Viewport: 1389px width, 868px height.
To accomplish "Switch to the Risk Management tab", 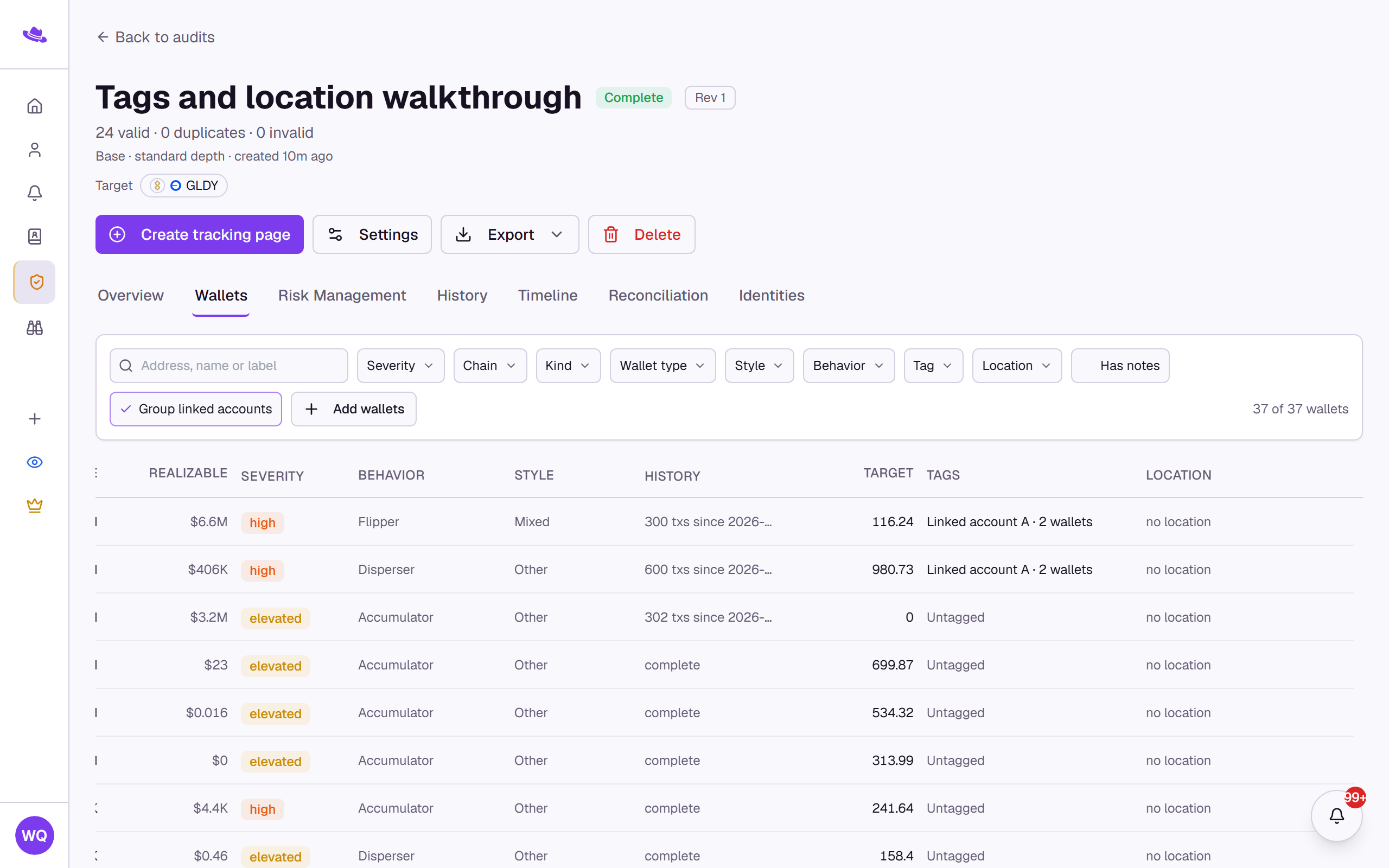I will point(342,295).
